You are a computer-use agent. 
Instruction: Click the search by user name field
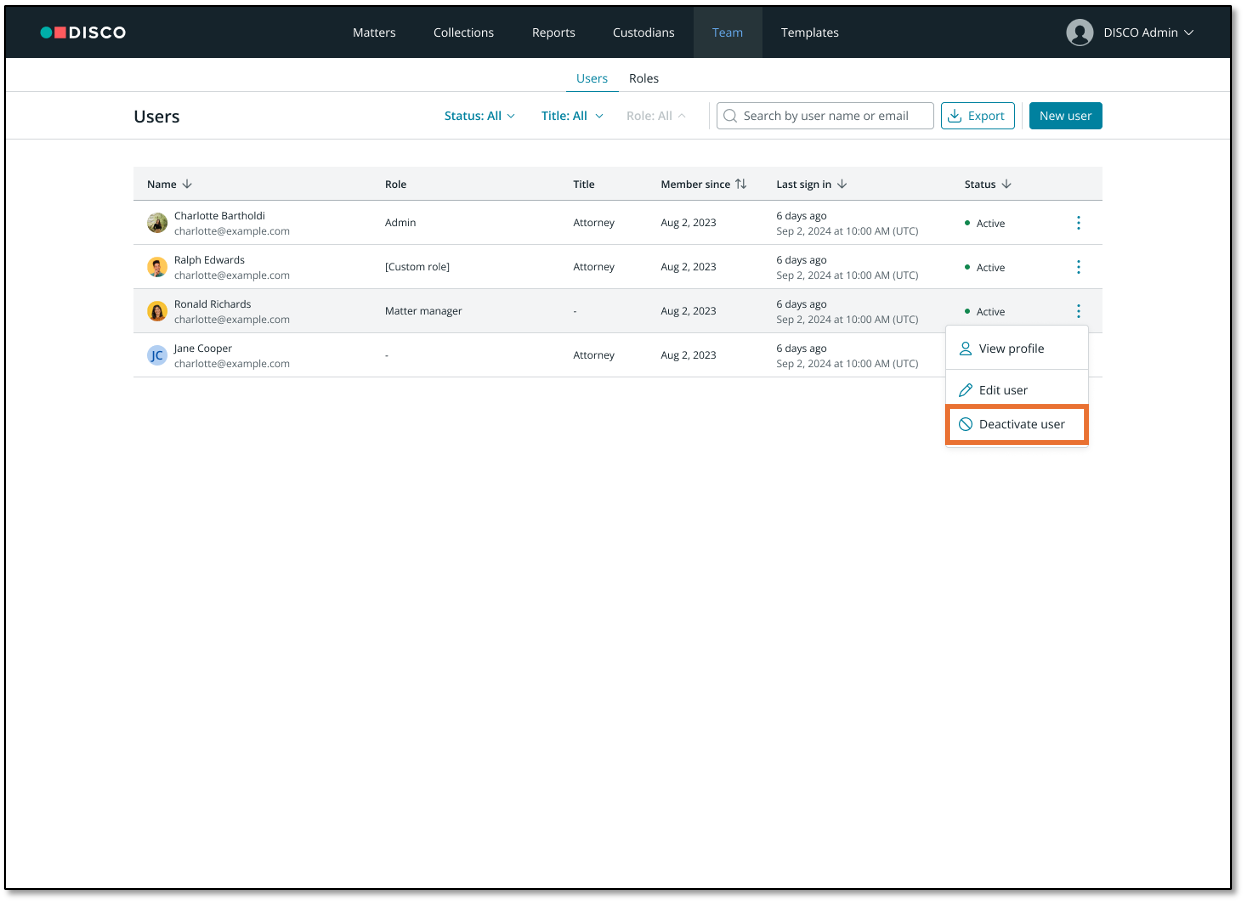(x=833, y=116)
